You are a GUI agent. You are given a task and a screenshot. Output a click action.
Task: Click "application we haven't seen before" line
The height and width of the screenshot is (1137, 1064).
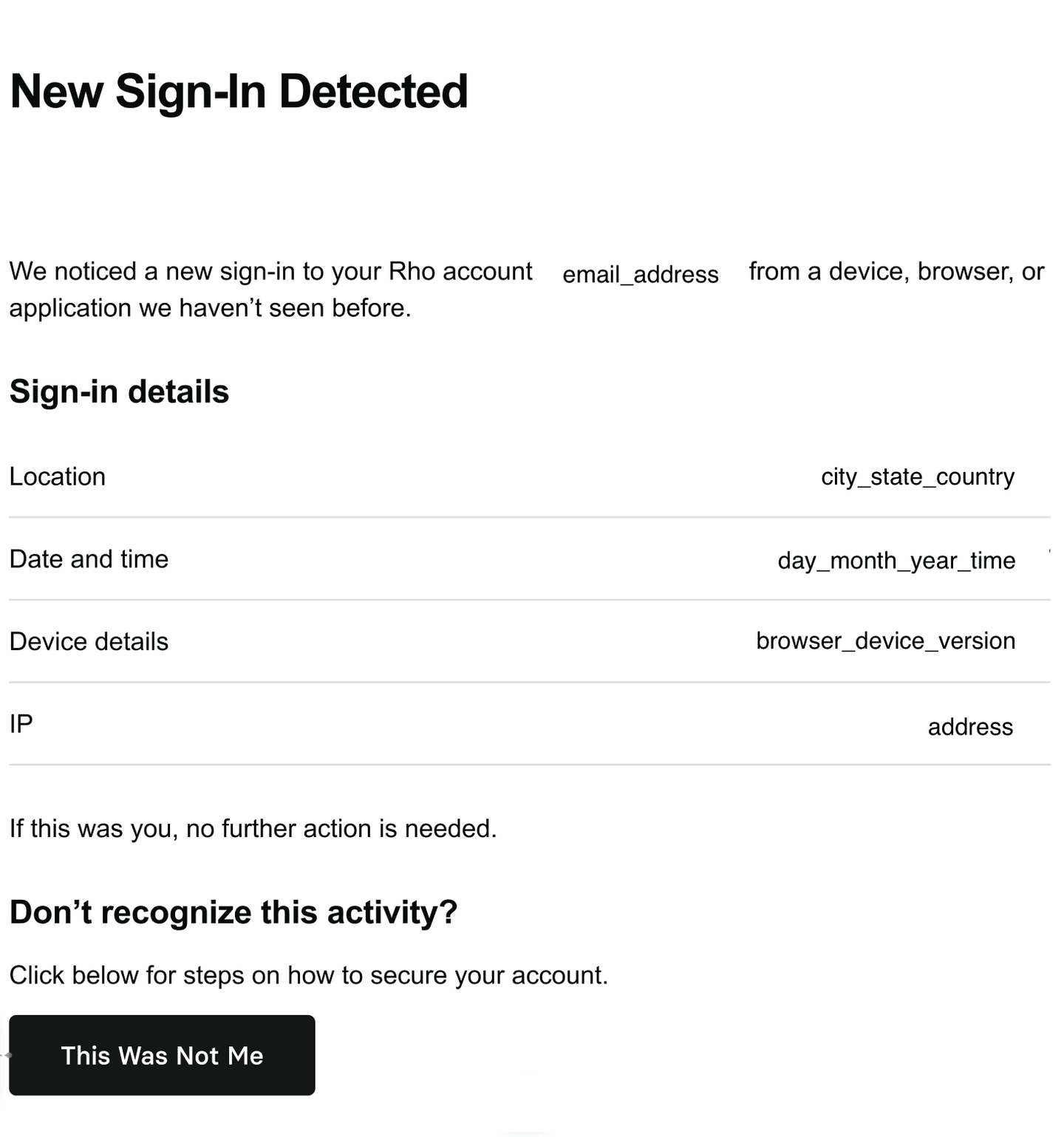point(210,308)
